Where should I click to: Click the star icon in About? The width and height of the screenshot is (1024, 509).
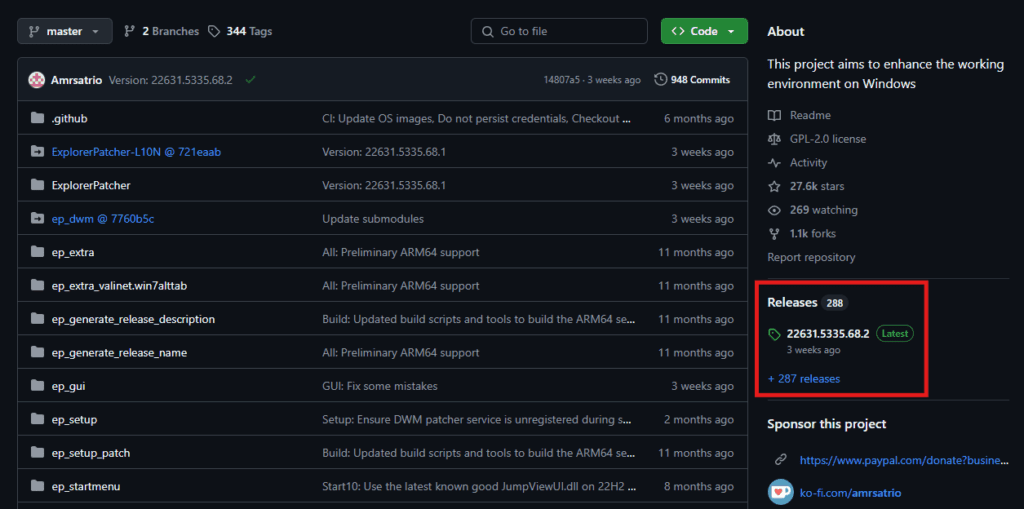pos(775,186)
